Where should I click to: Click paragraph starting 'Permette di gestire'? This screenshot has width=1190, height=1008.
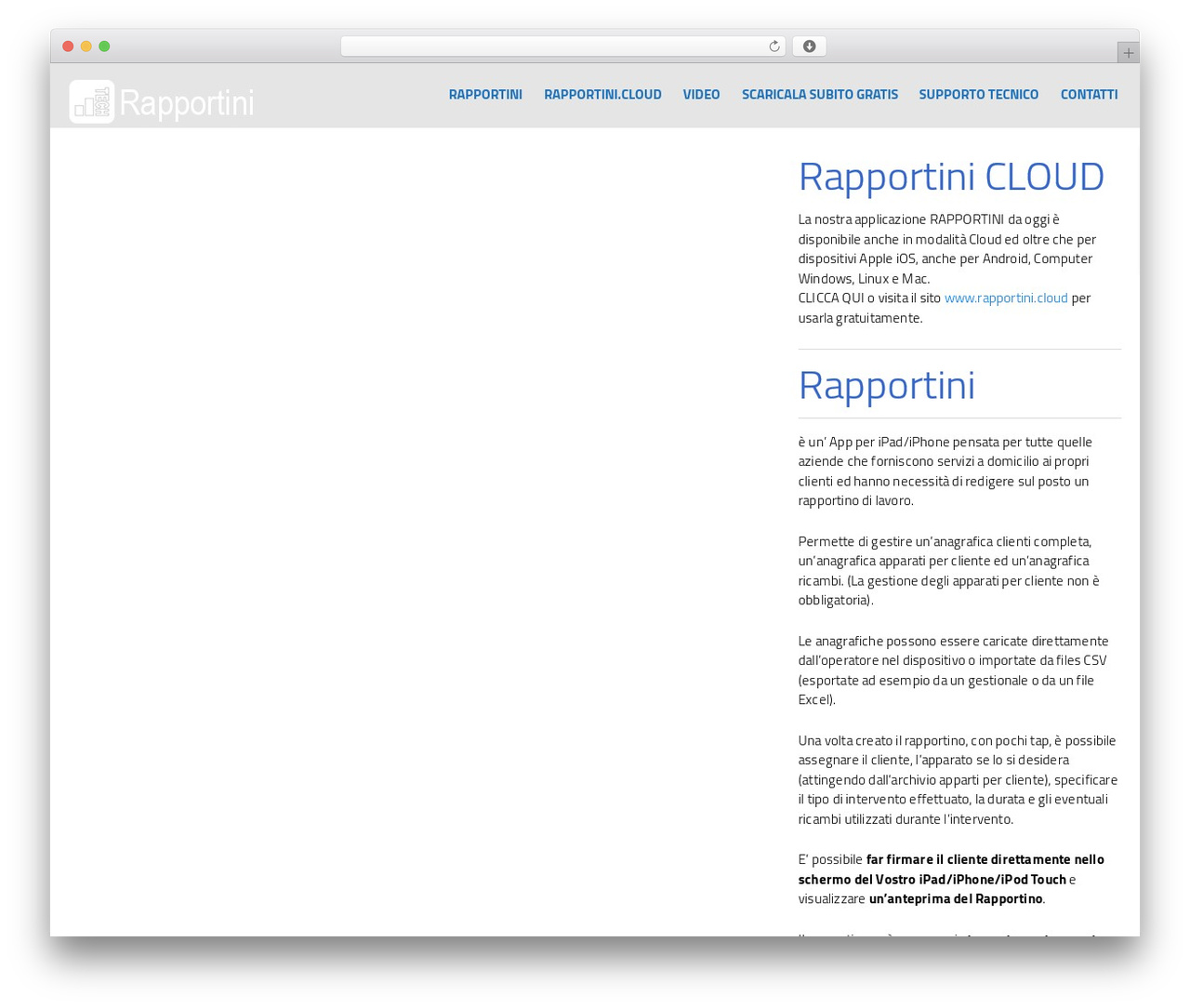pos(948,570)
